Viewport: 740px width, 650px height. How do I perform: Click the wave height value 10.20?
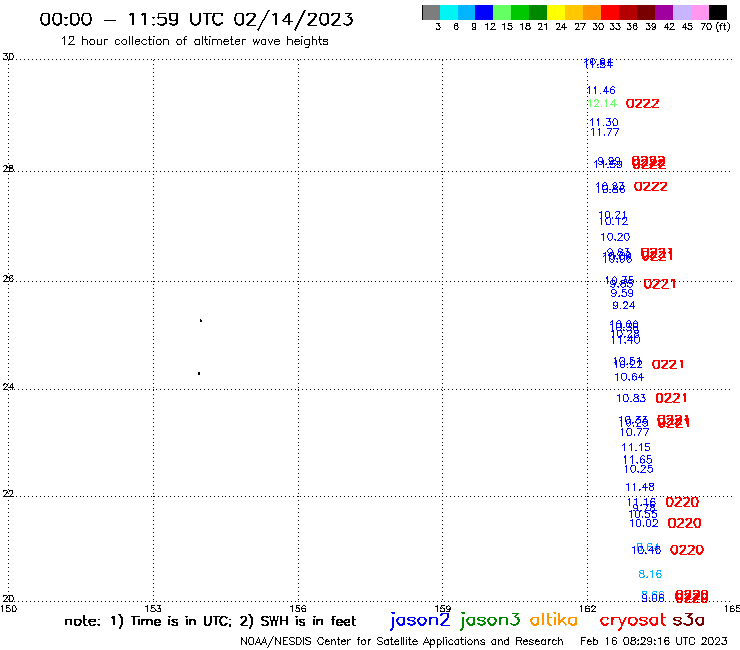pyautogui.click(x=615, y=237)
